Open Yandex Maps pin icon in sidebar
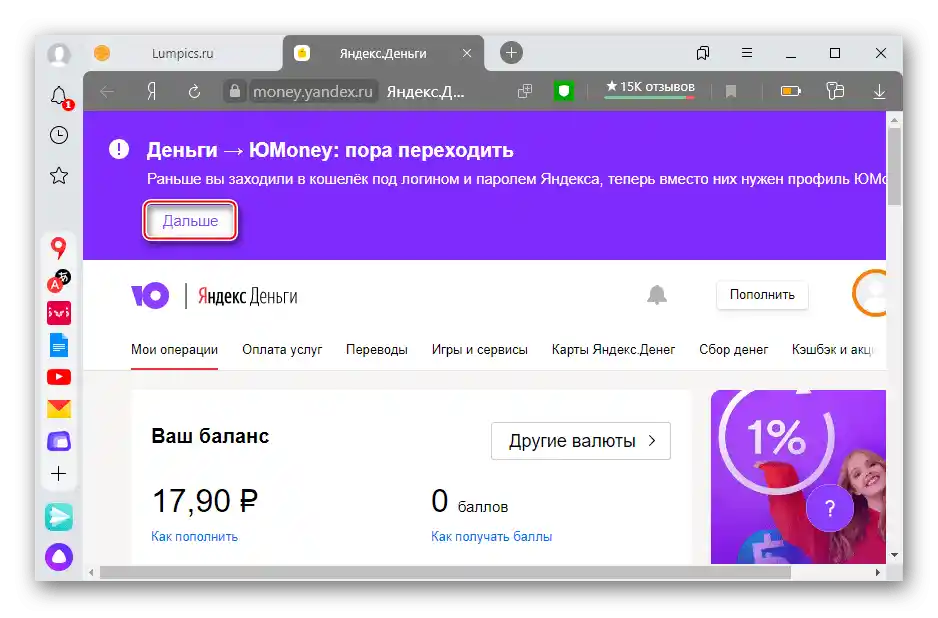Screen dimensions: 938x618 click(58, 248)
